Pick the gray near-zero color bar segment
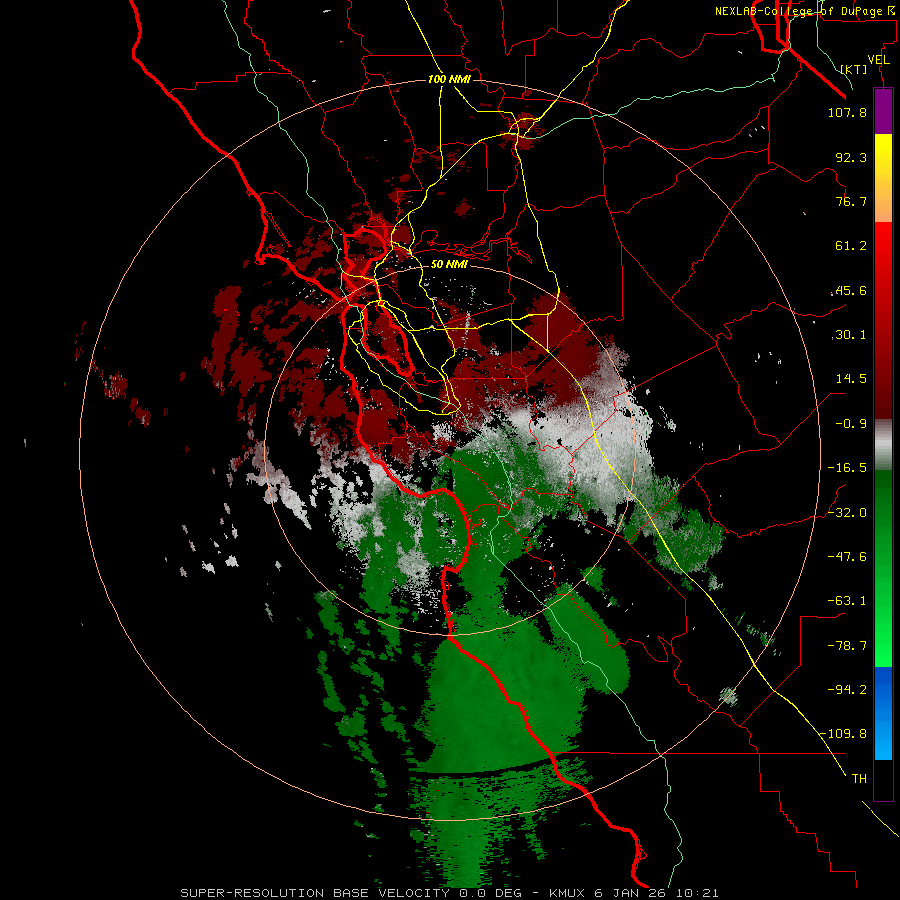The height and width of the screenshot is (900, 900). [x=883, y=445]
